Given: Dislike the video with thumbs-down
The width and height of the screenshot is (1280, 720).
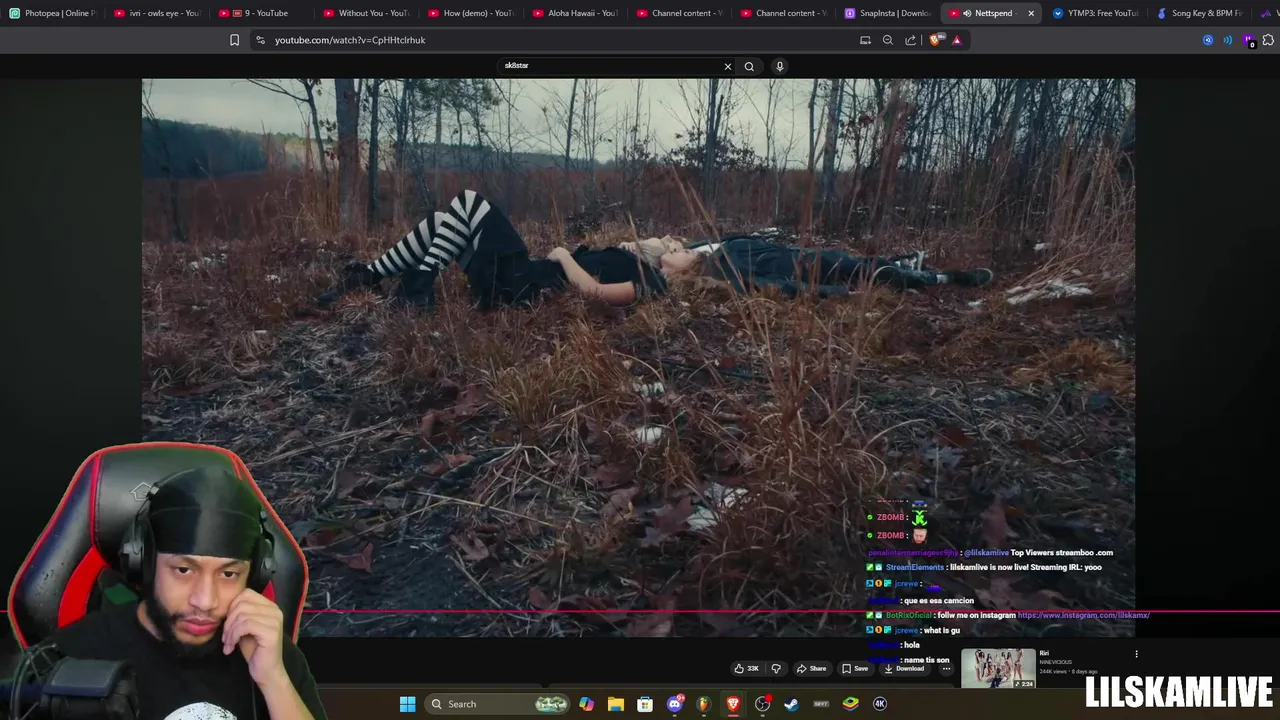Looking at the screenshot, I should (776, 668).
